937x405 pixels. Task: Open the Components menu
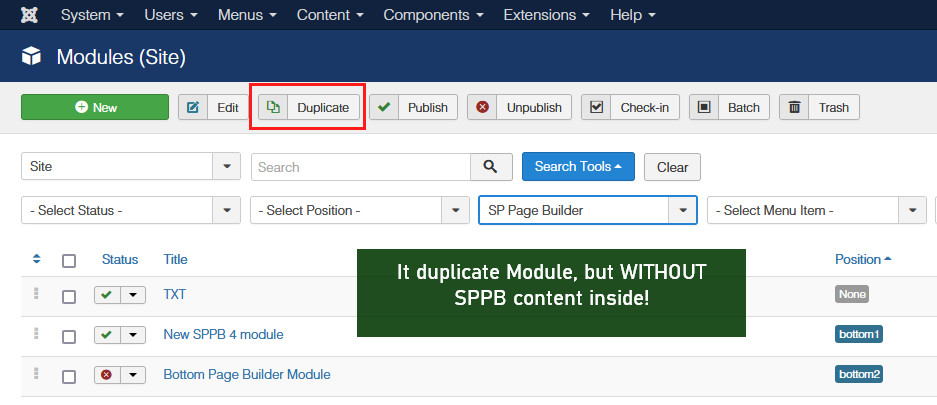(435, 16)
